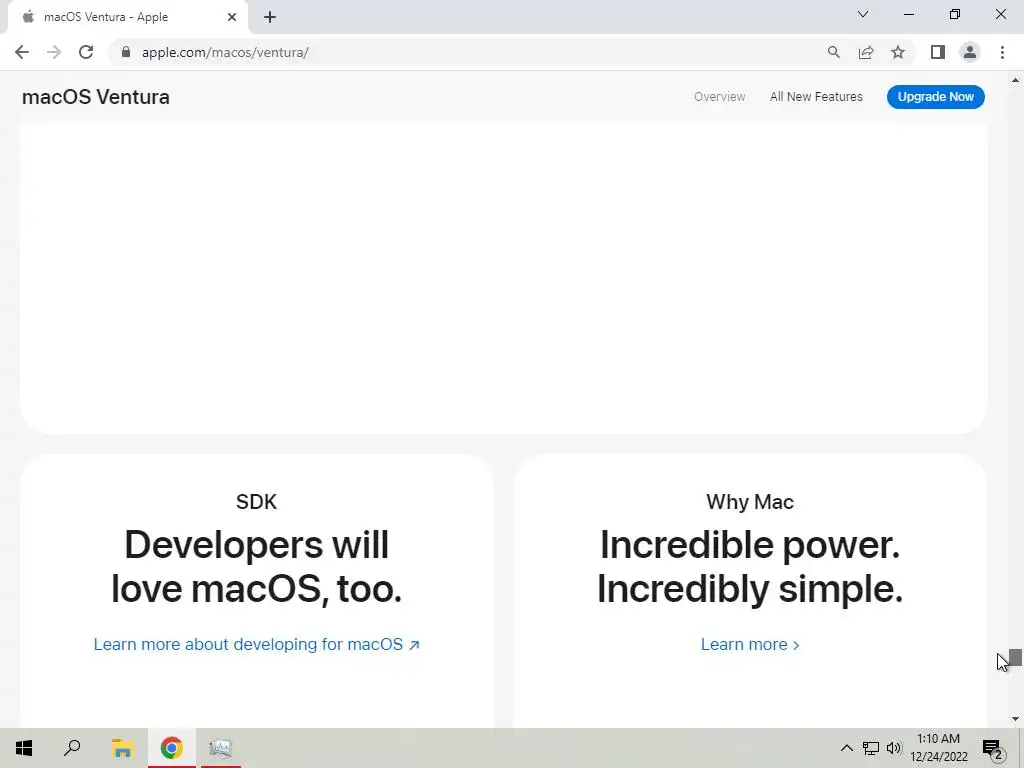Click the page scrollbar up arrow
1024x768 pixels.
pyautogui.click(x=1015, y=80)
